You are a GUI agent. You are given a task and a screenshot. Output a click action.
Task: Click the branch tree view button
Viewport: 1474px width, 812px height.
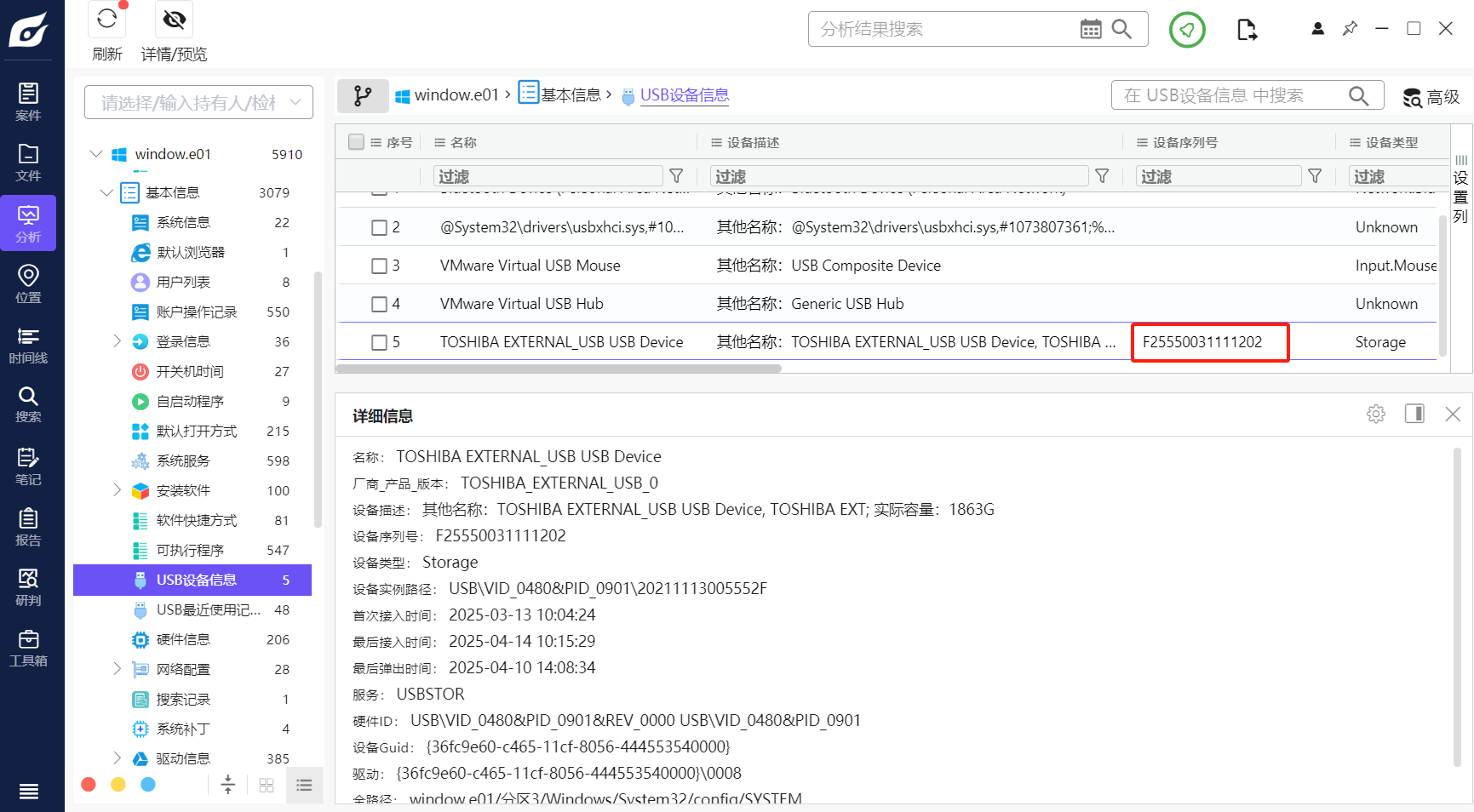click(x=363, y=95)
